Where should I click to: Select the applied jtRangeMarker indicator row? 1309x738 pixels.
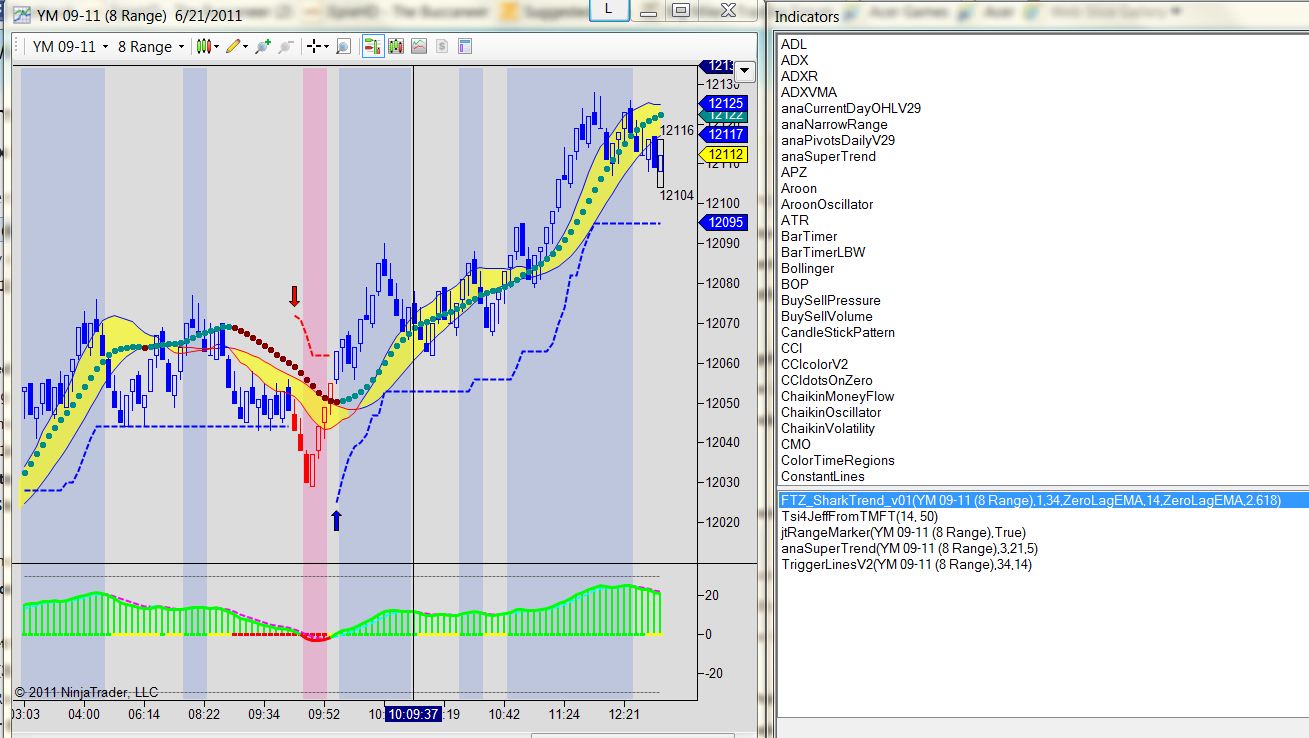tap(1042, 532)
